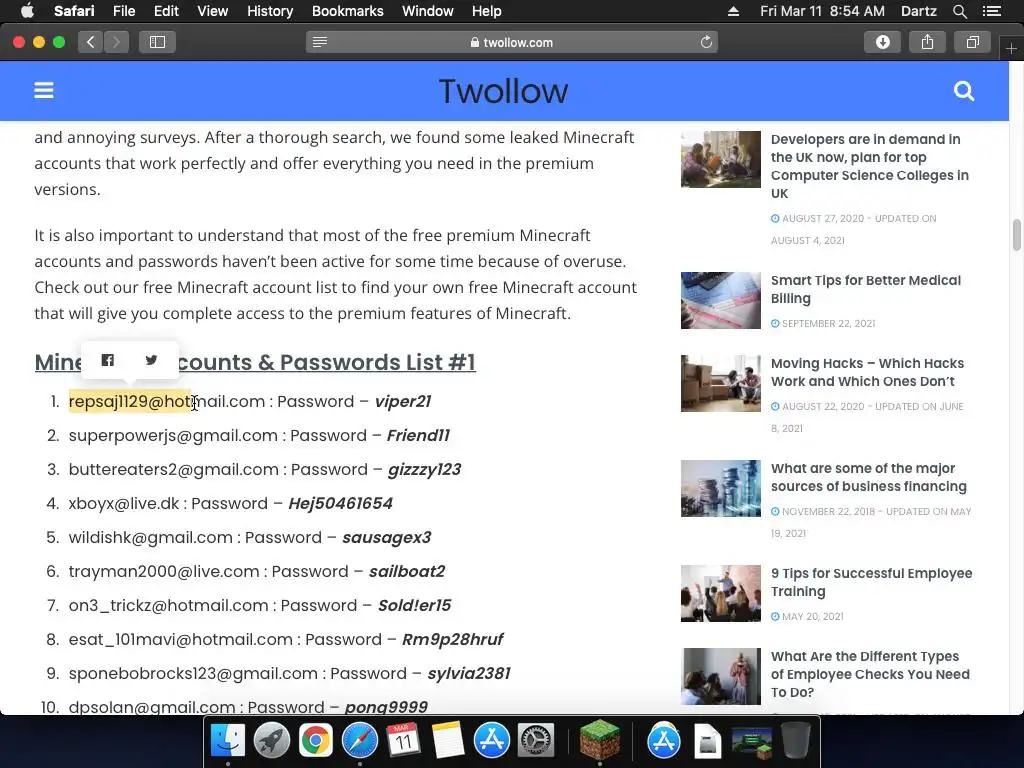Click password text 'Sold!er15'
This screenshot has width=1024, height=768.
(415, 605)
